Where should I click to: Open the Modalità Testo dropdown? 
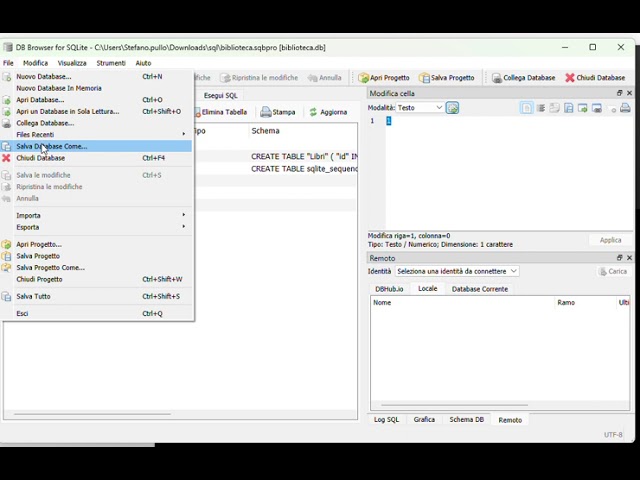point(420,108)
